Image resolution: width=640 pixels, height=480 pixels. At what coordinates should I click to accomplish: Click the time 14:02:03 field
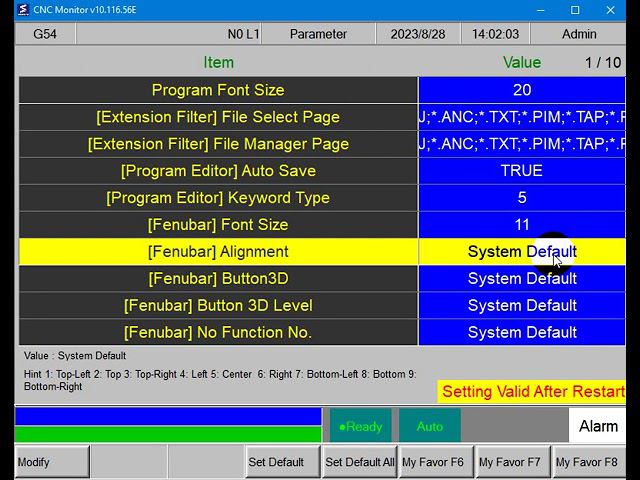tap(496, 34)
